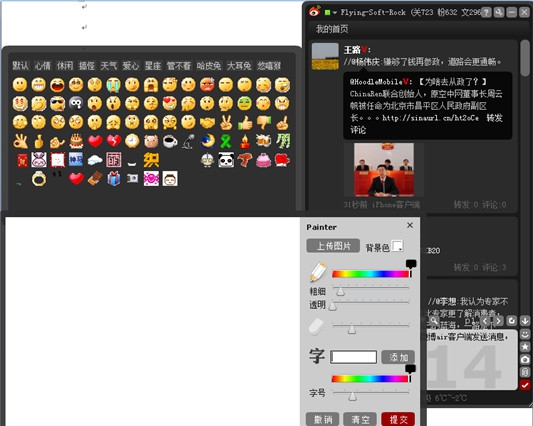The width and height of the screenshot is (533, 426).
Task: Adjust the 粗细 thickness slider
Action: (x=371, y=289)
